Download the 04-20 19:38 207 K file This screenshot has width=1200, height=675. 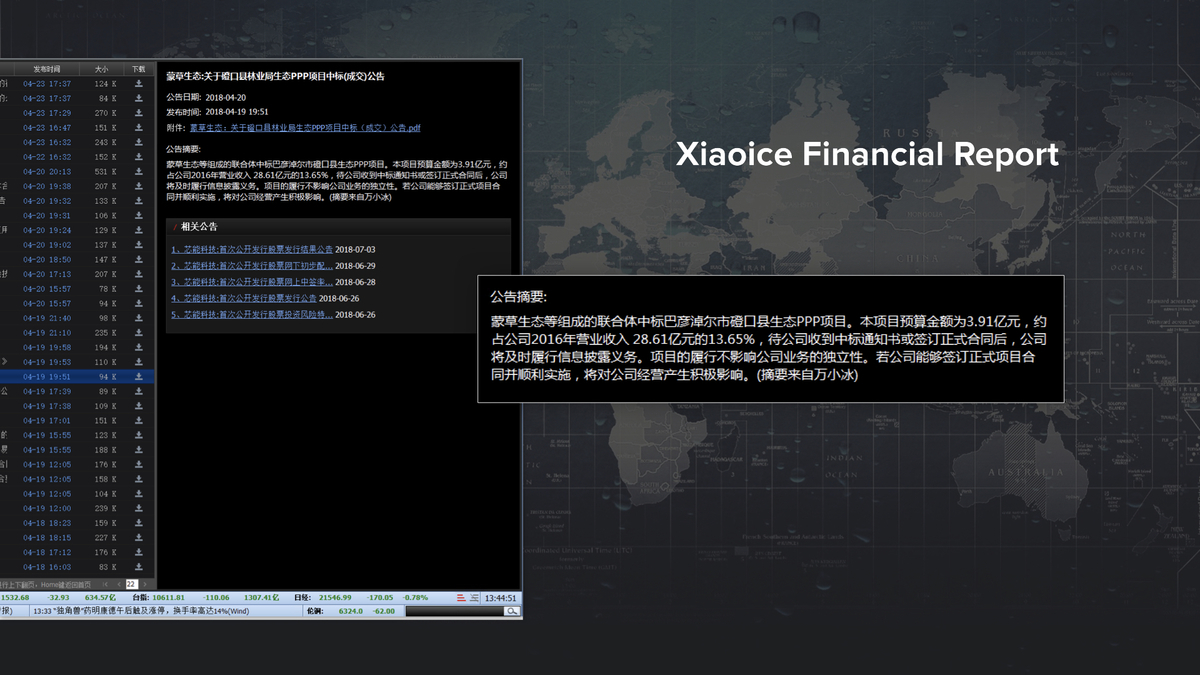click(139, 186)
